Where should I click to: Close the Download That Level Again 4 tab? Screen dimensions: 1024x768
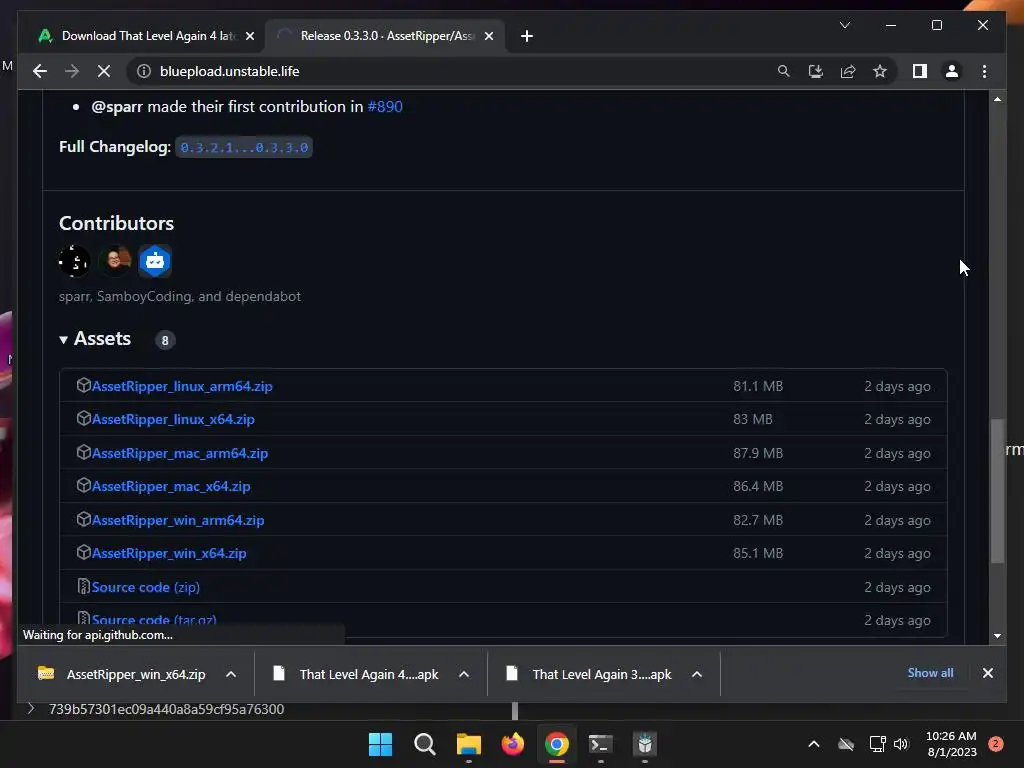[249, 36]
